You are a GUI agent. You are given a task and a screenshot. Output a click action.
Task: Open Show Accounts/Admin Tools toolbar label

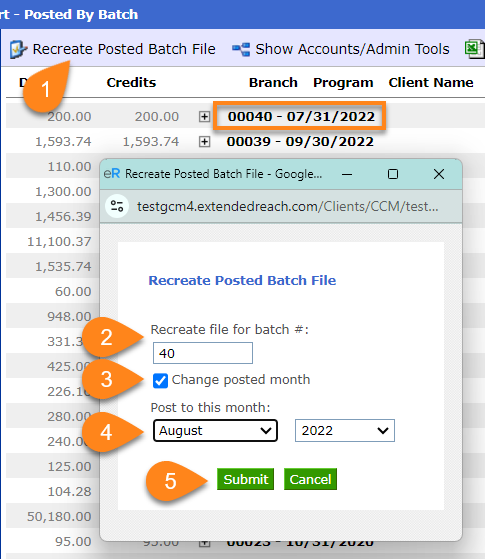coord(352,49)
